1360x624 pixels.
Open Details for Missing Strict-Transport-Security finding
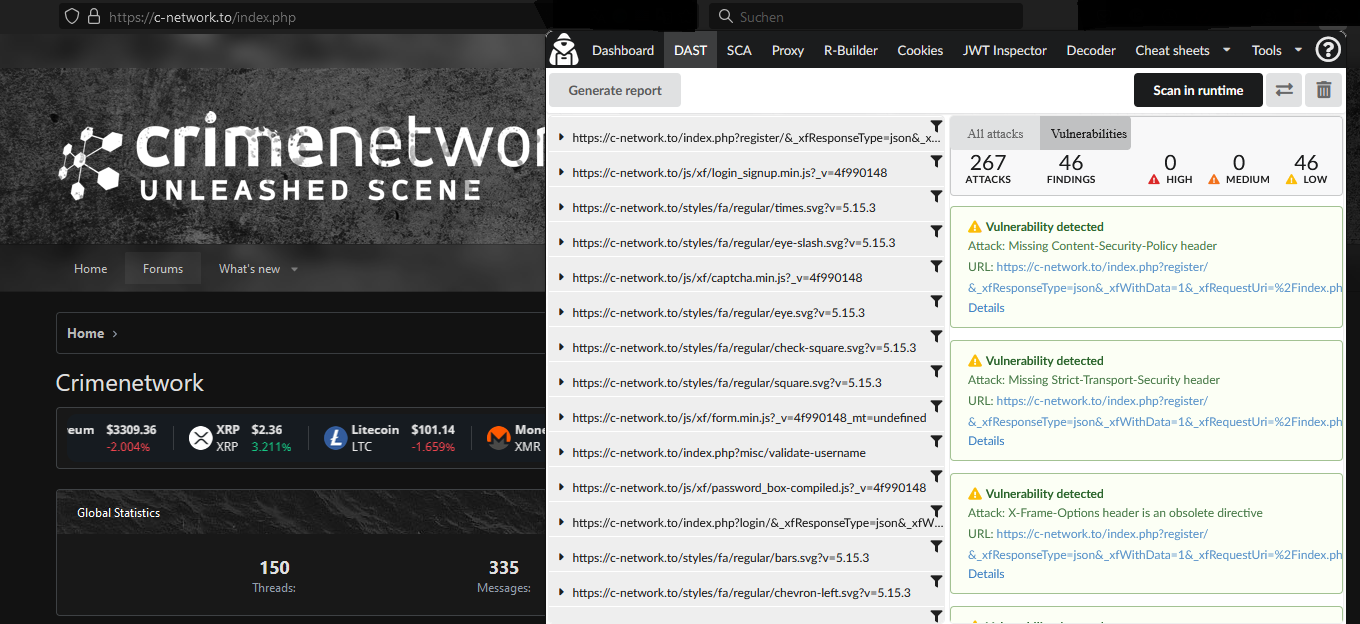(x=986, y=441)
